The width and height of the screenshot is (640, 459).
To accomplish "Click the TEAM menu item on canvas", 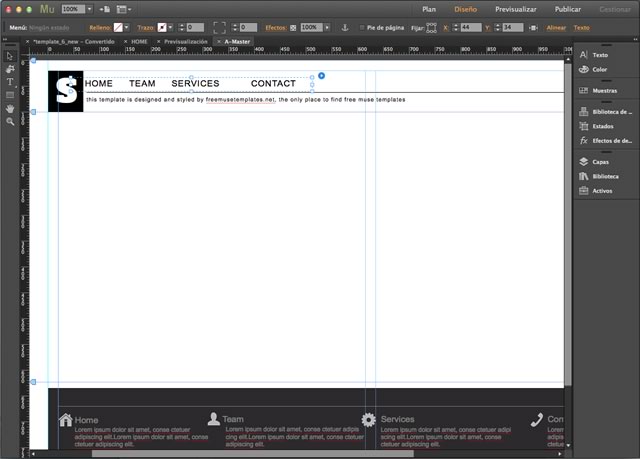I will pyautogui.click(x=142, y=84).
